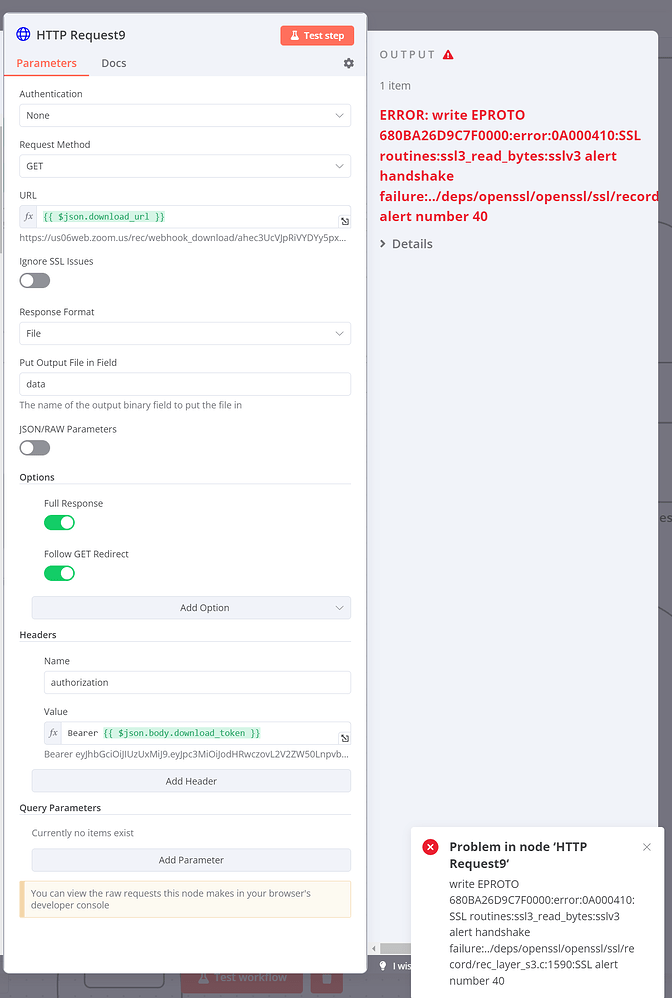The width and height of the screenshot is (672, 998).
Task: Click the globe icon beside HTTP Request9
Action: click(x=22, y=34)
